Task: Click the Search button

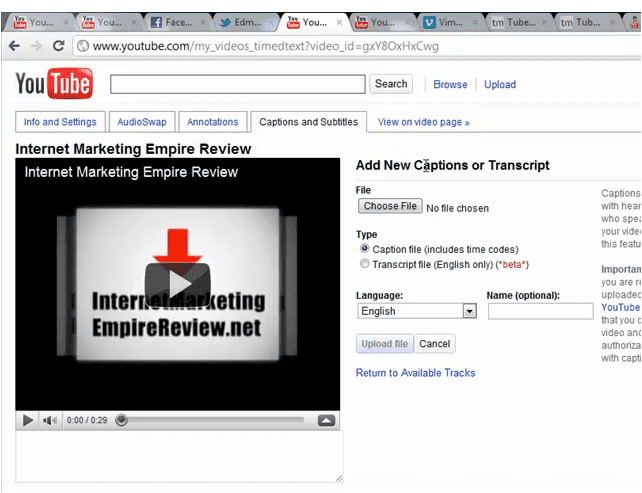Action: tap(391, 84)
